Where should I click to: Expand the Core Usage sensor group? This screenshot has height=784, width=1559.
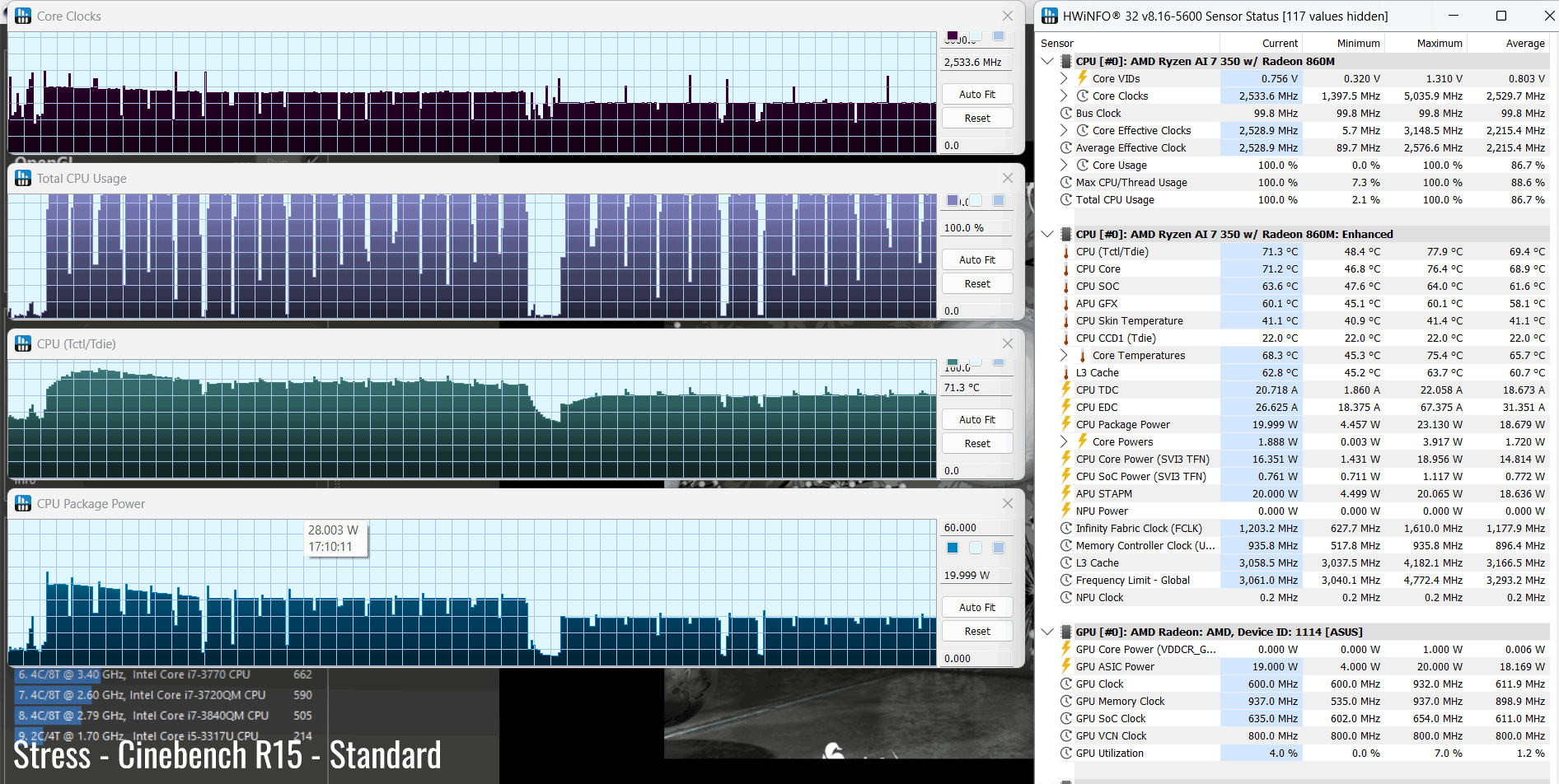click(x=1064, y=165)
